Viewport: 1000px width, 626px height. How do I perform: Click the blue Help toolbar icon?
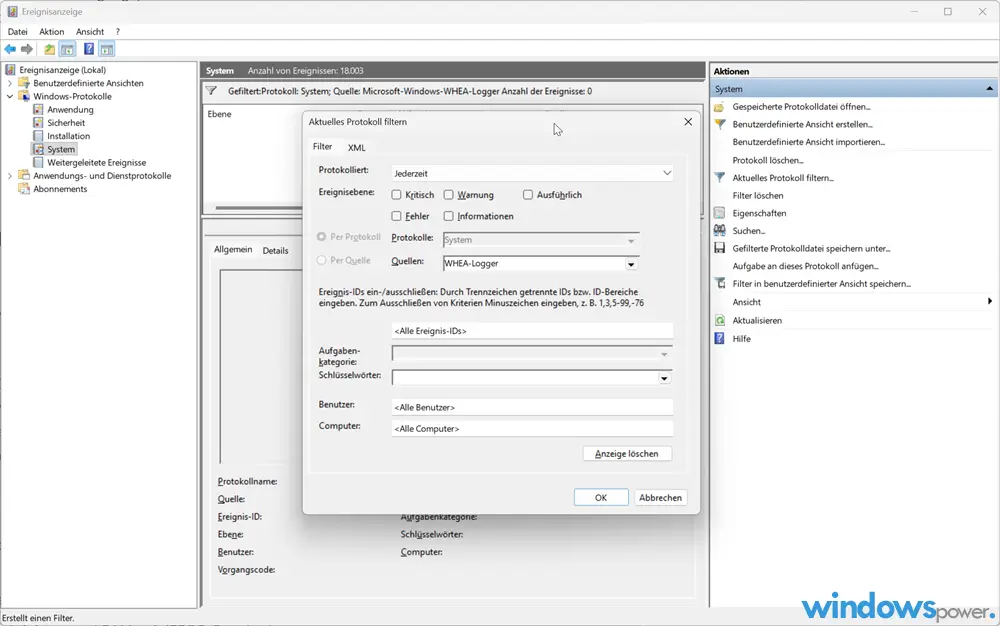[x=89, y=49]
